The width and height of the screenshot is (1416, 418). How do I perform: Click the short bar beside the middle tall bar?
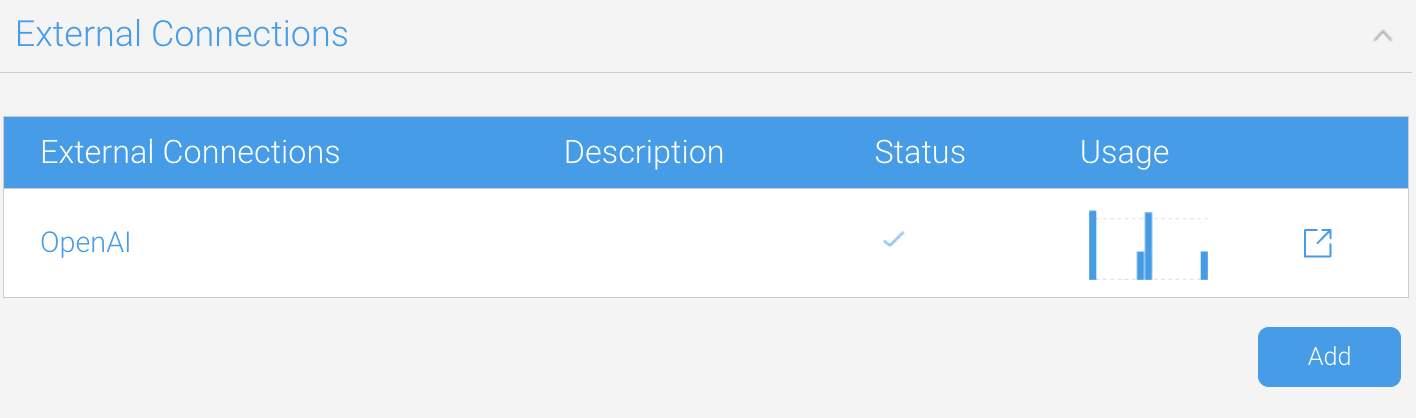pos(1140,265)
